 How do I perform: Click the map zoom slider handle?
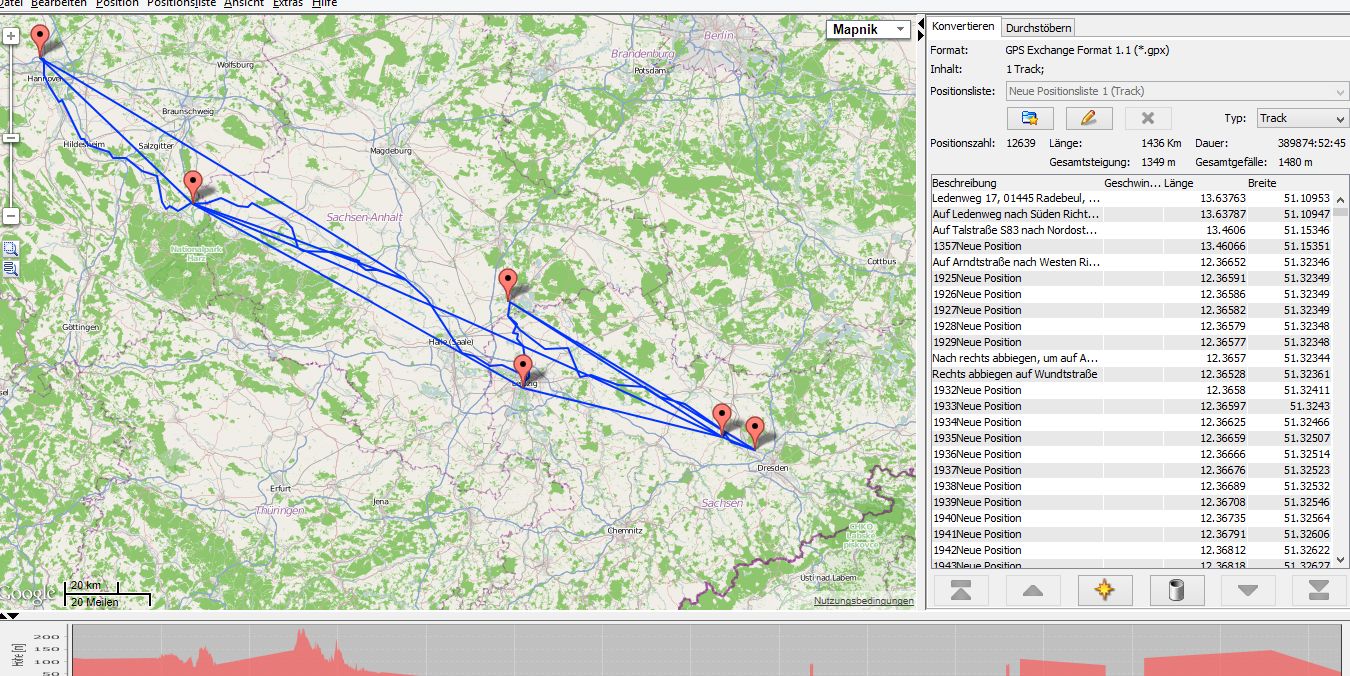[11, 137]
